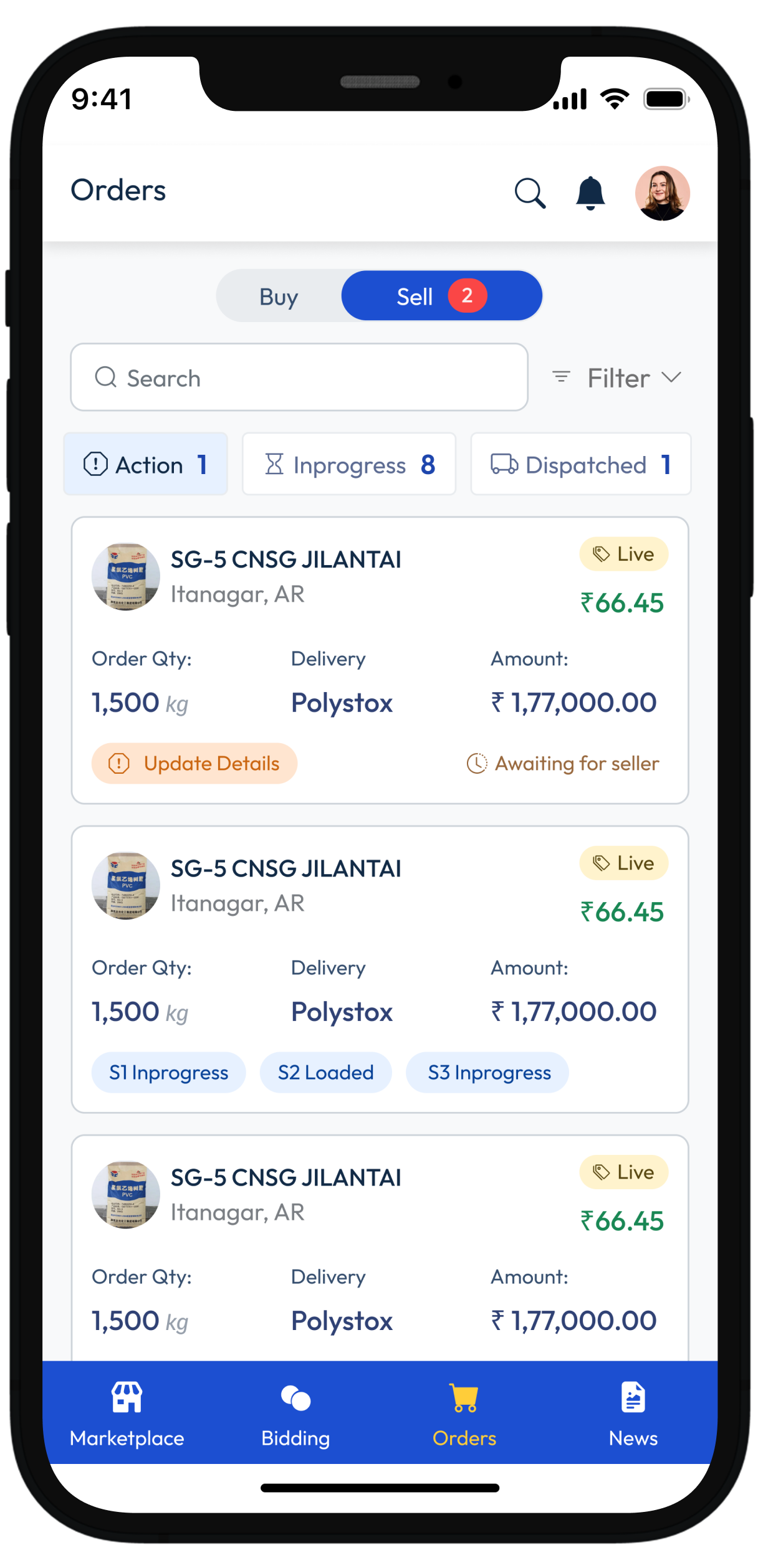Open the News section

tap(633, 1412)
